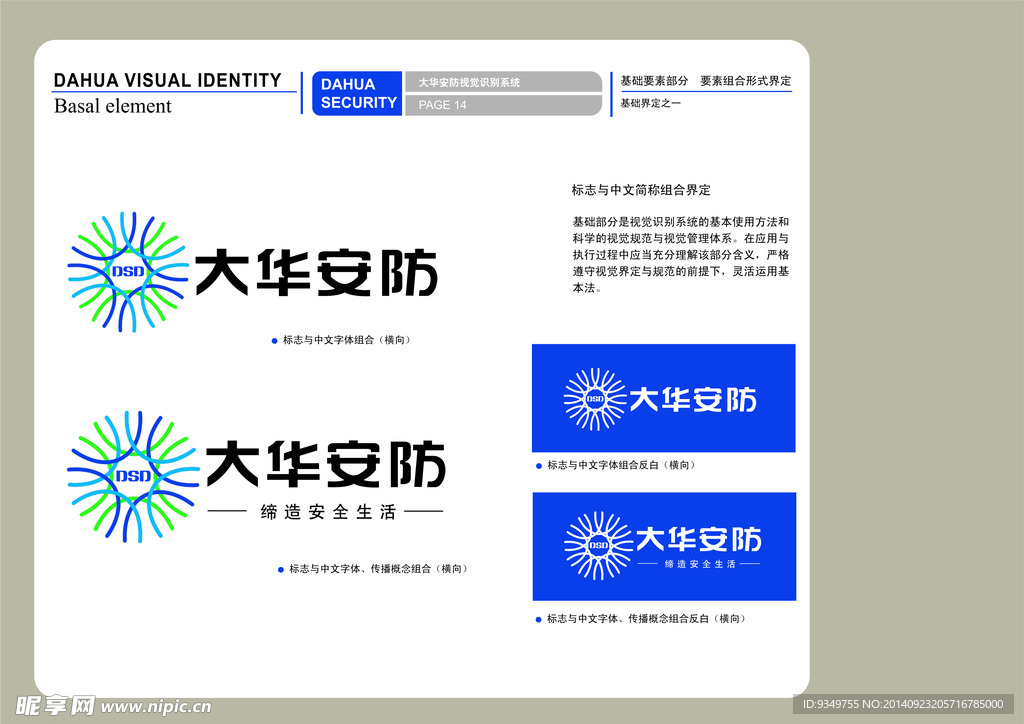The image size is (1024, 724).
Task: Click white slogan '缔造安全生活' in blue panel
Action: click(x=700, y=564)
